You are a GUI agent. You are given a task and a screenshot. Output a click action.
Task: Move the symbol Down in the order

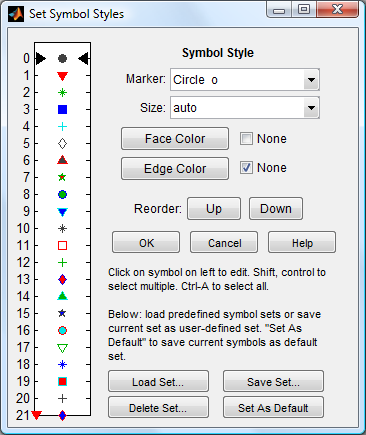pos(276,209)
